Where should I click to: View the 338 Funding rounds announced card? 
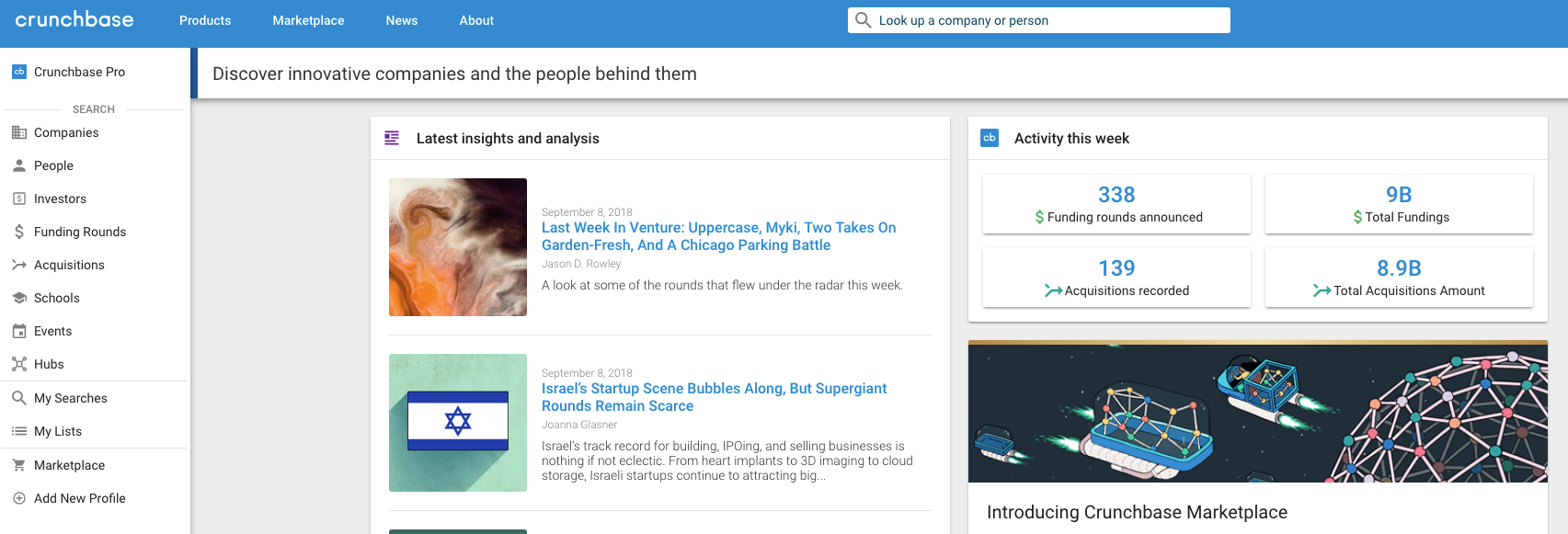pyautogui.click(x=1116, y=204)
